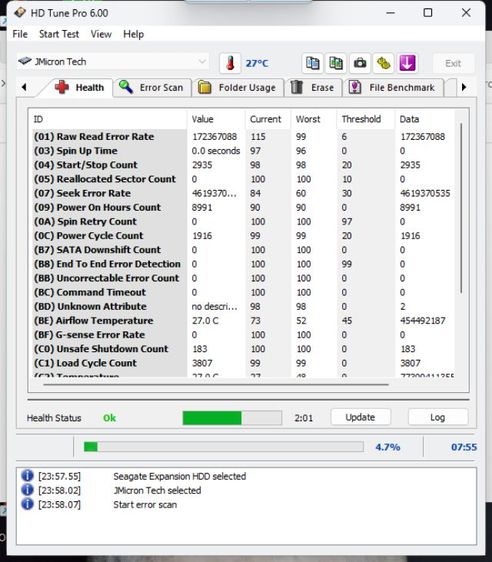This screenshot has height=562, width=492.
Task: Sort by the Current column header
Action: (x=268, y=119)
